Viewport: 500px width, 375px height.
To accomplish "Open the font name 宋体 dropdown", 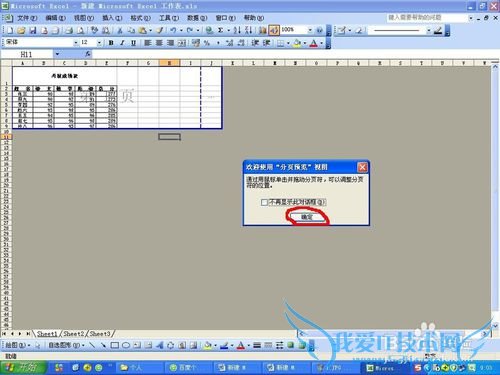I will tap(76, 43).
